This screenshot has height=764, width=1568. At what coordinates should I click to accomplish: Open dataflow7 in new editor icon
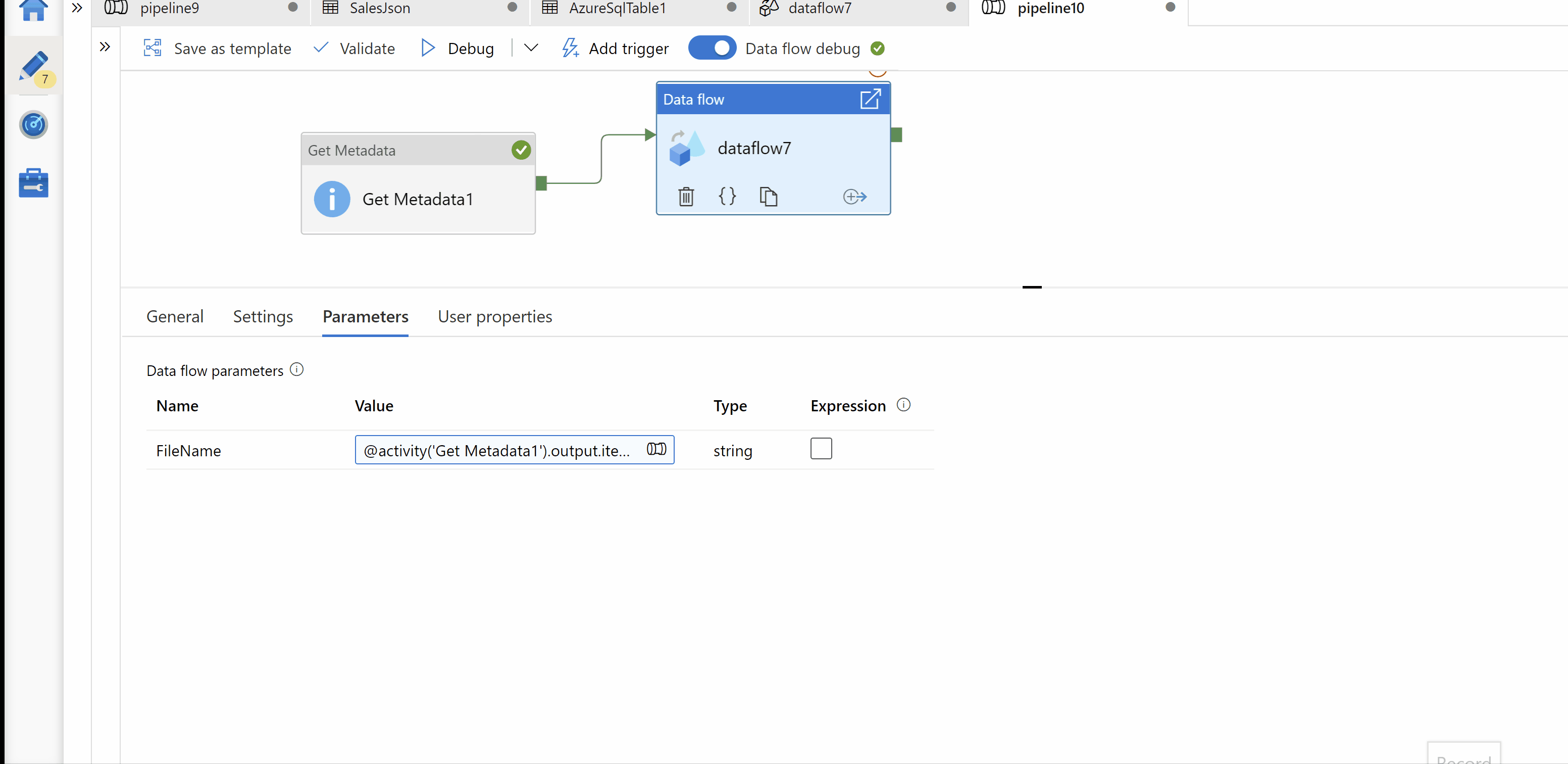point(871,100)
